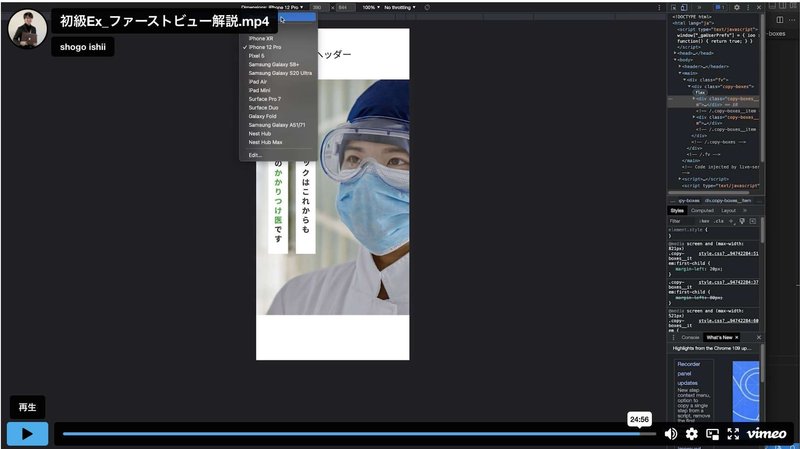Image resolution: width=800 pixels, height=449 pixels.
Task: Open the Dimensions device dropdown
Action: coord(272,7)
